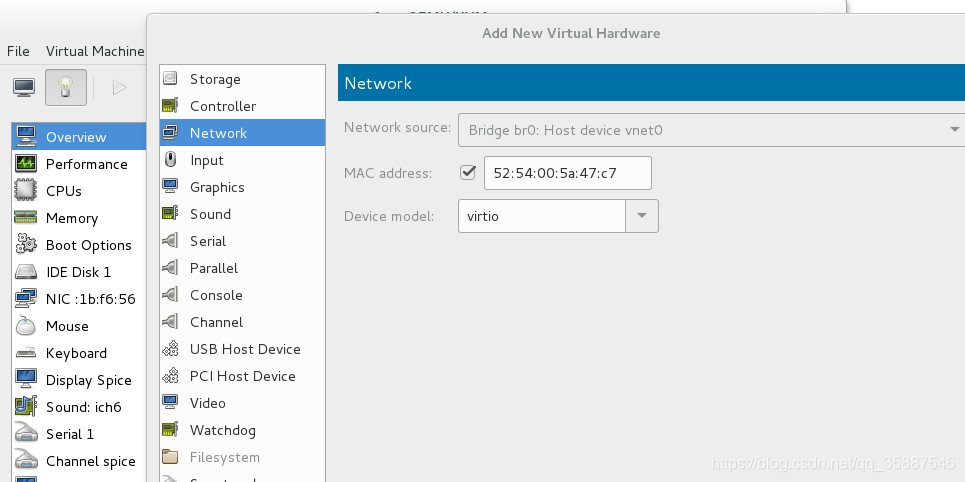Click the Filesystem folder icon

170,457
